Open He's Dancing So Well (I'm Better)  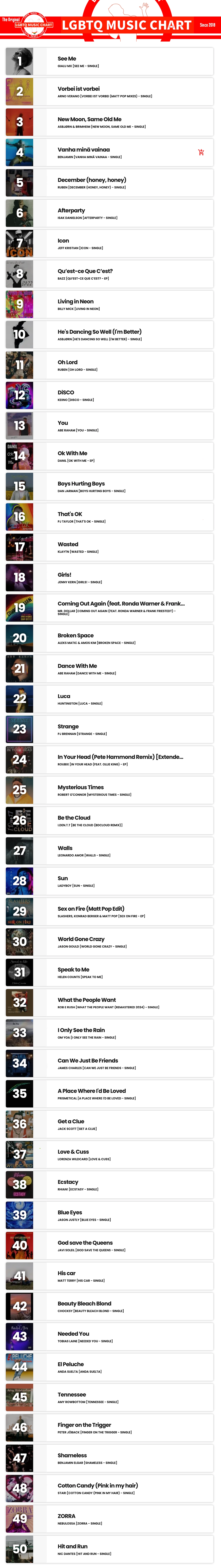pos(99,332)
